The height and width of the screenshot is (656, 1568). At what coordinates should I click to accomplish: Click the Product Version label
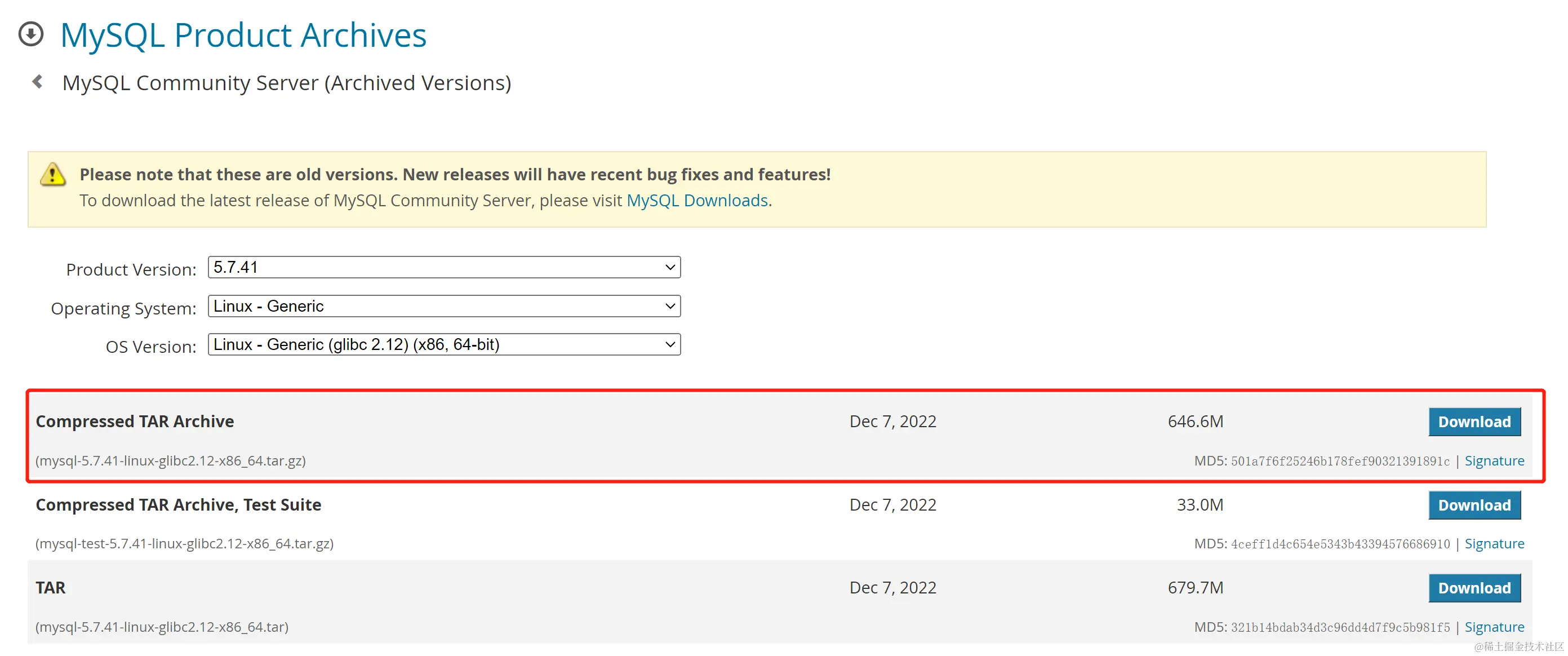pyautogui.click(x=131, y=270)
